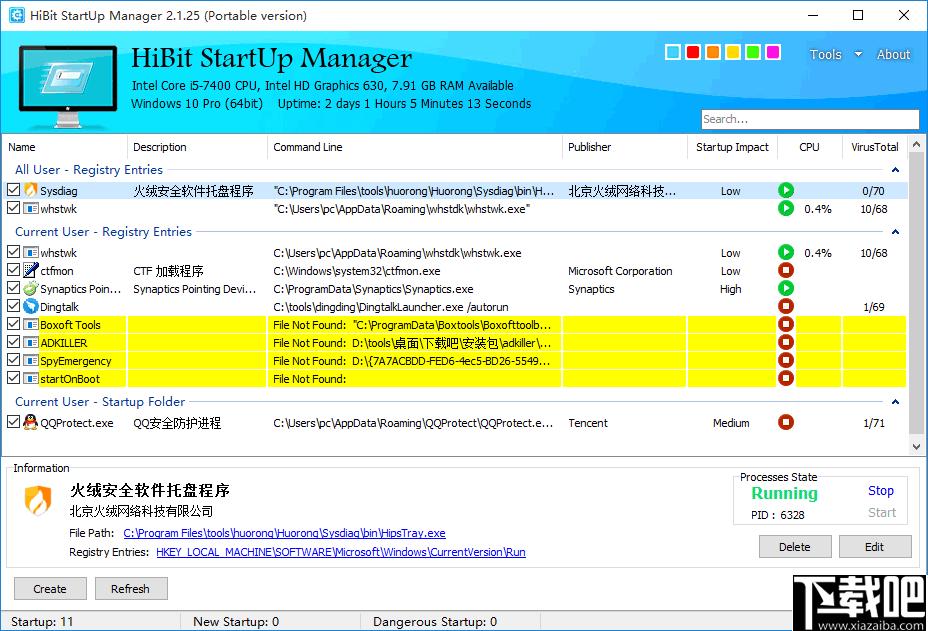The height and width of the screenshot is (631, 928).
Task: Click the Huorong shield icon in Information panel
Action: click(38, 500)
